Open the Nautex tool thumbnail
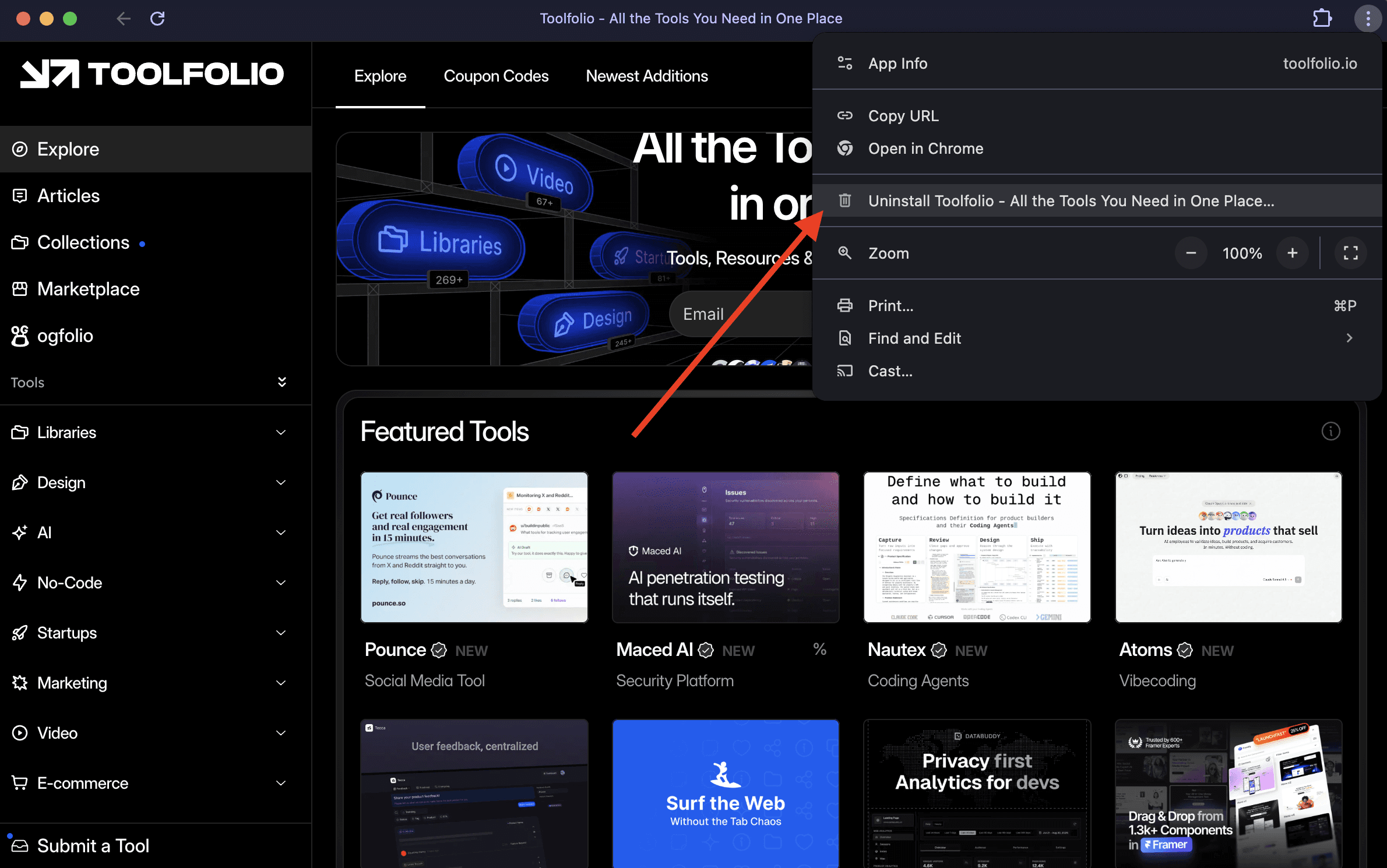Image resolution: width=1387 pixels, height=868 pixels. pyautogui.click(x=977, y=547)
